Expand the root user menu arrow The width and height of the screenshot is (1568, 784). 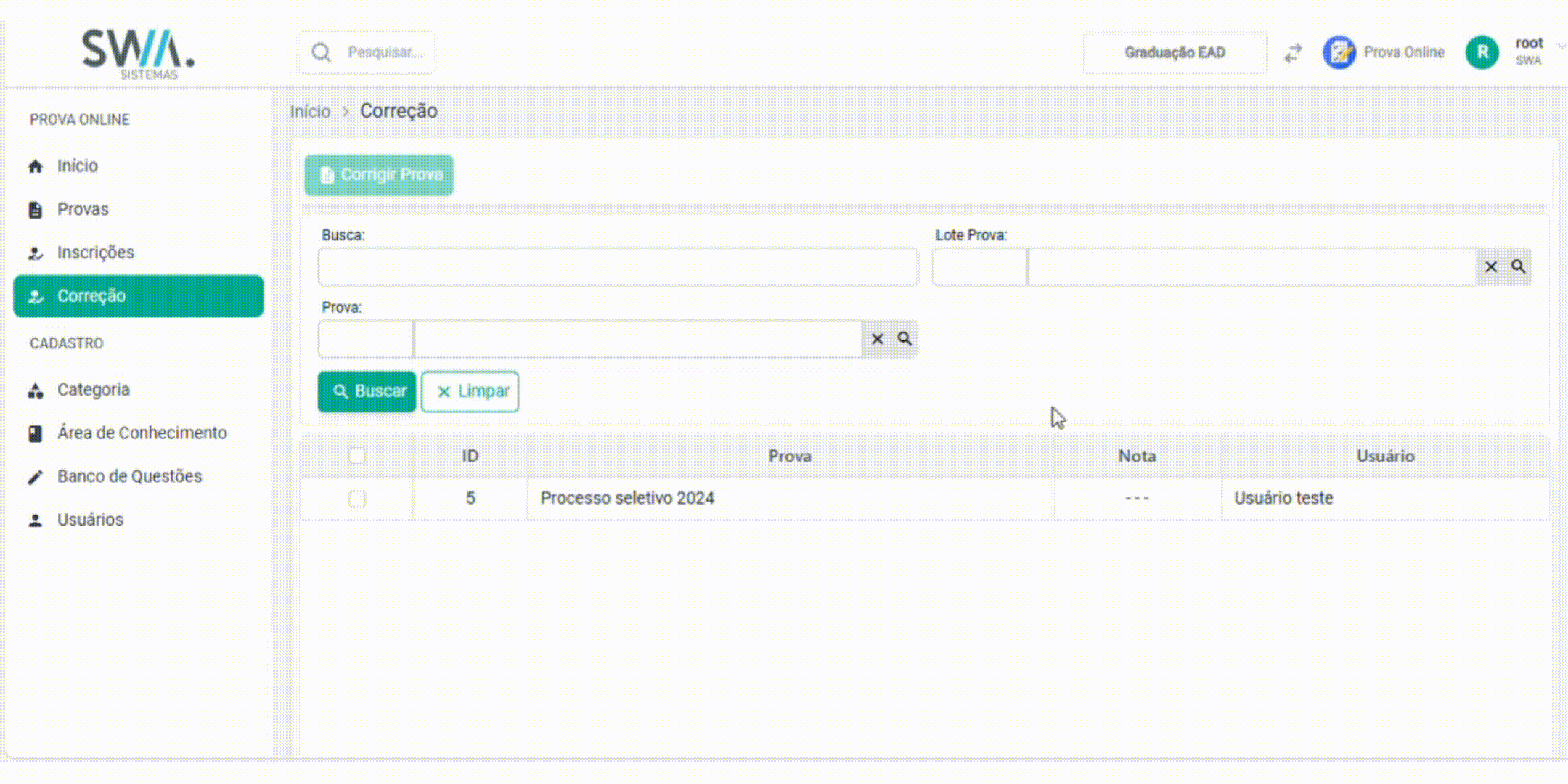1561,46
